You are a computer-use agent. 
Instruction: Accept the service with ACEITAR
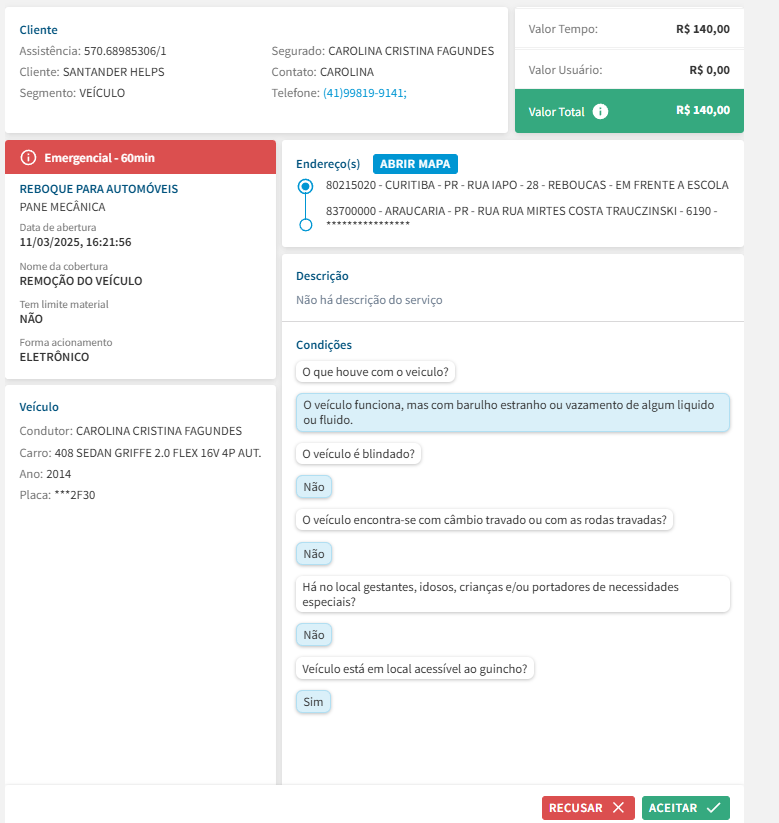coord(685,808)
